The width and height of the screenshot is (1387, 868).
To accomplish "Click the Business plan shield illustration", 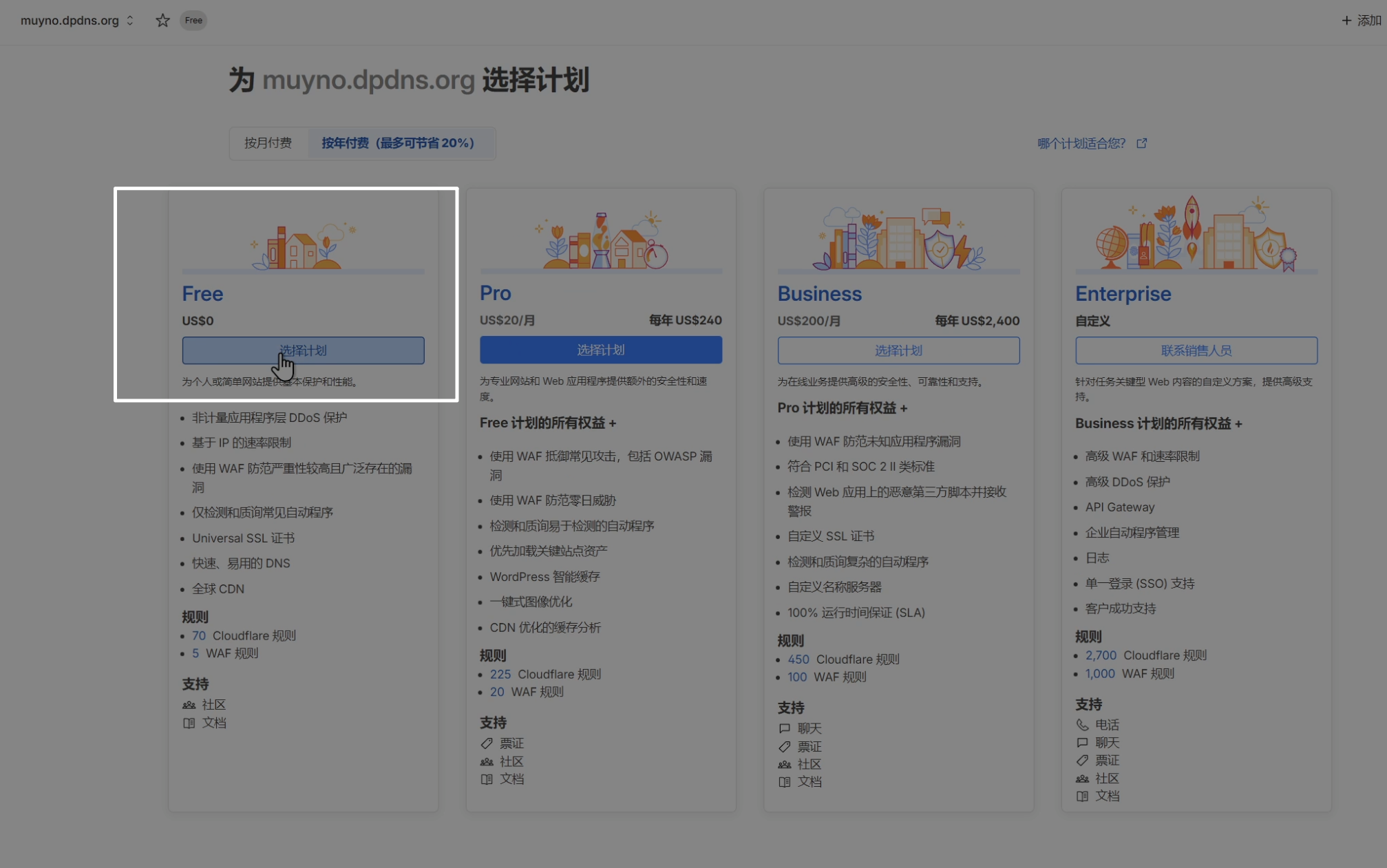I will (x=940, y=248).
